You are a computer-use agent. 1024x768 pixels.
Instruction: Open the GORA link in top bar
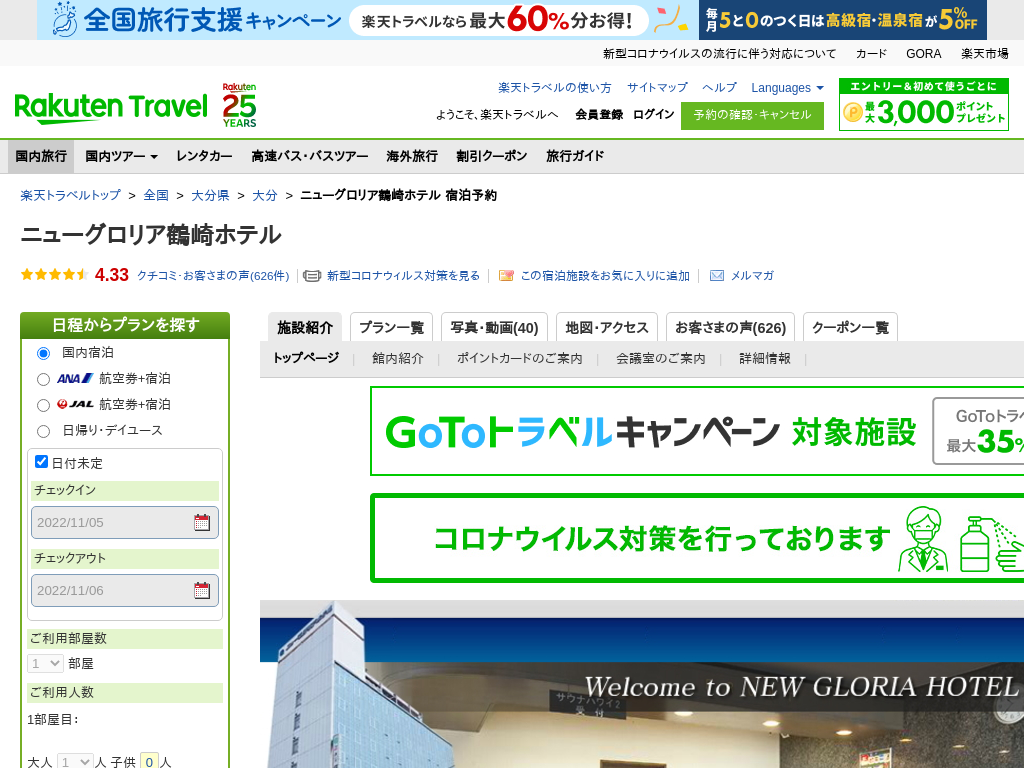[x=923, y=54]
